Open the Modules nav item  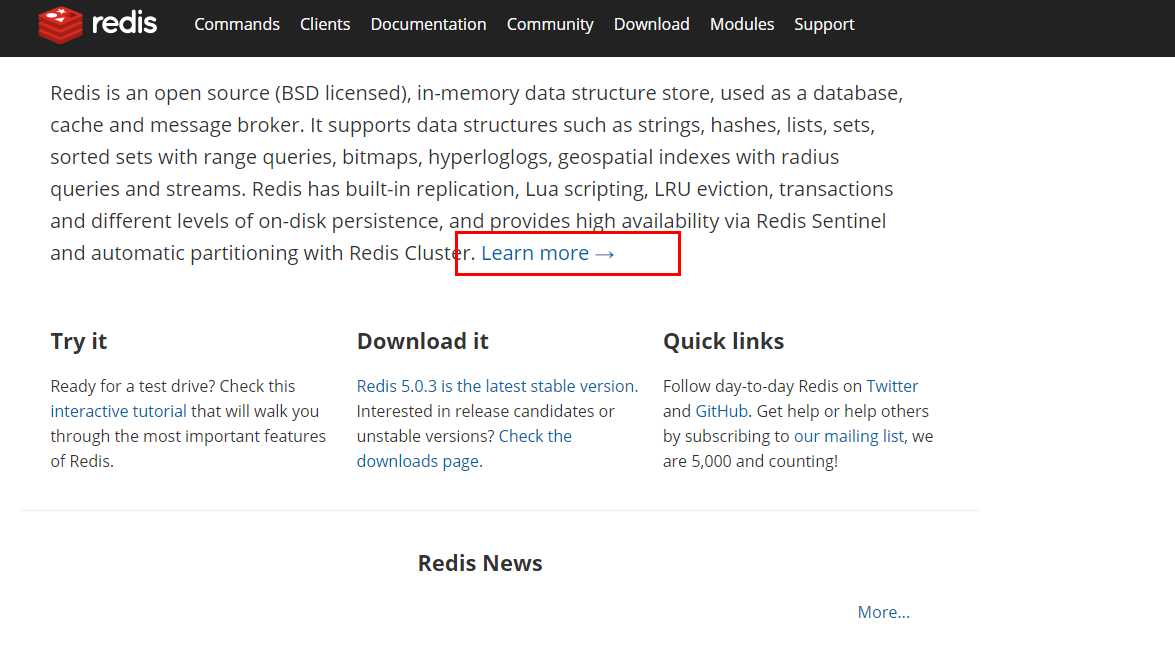pyautogui.click(x=742, y=24)
